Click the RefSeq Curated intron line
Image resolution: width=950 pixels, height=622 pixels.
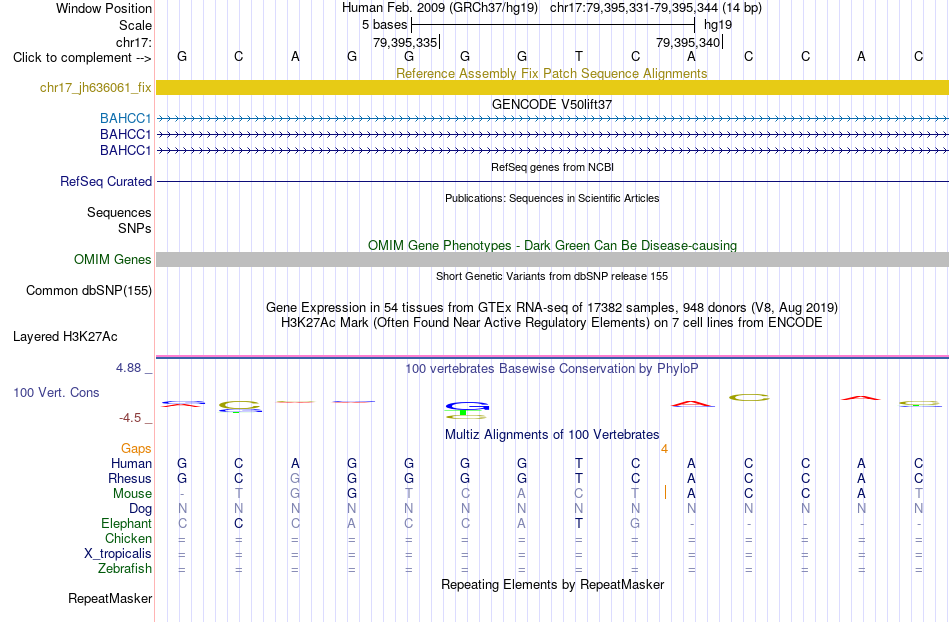[x=552, y=181]
